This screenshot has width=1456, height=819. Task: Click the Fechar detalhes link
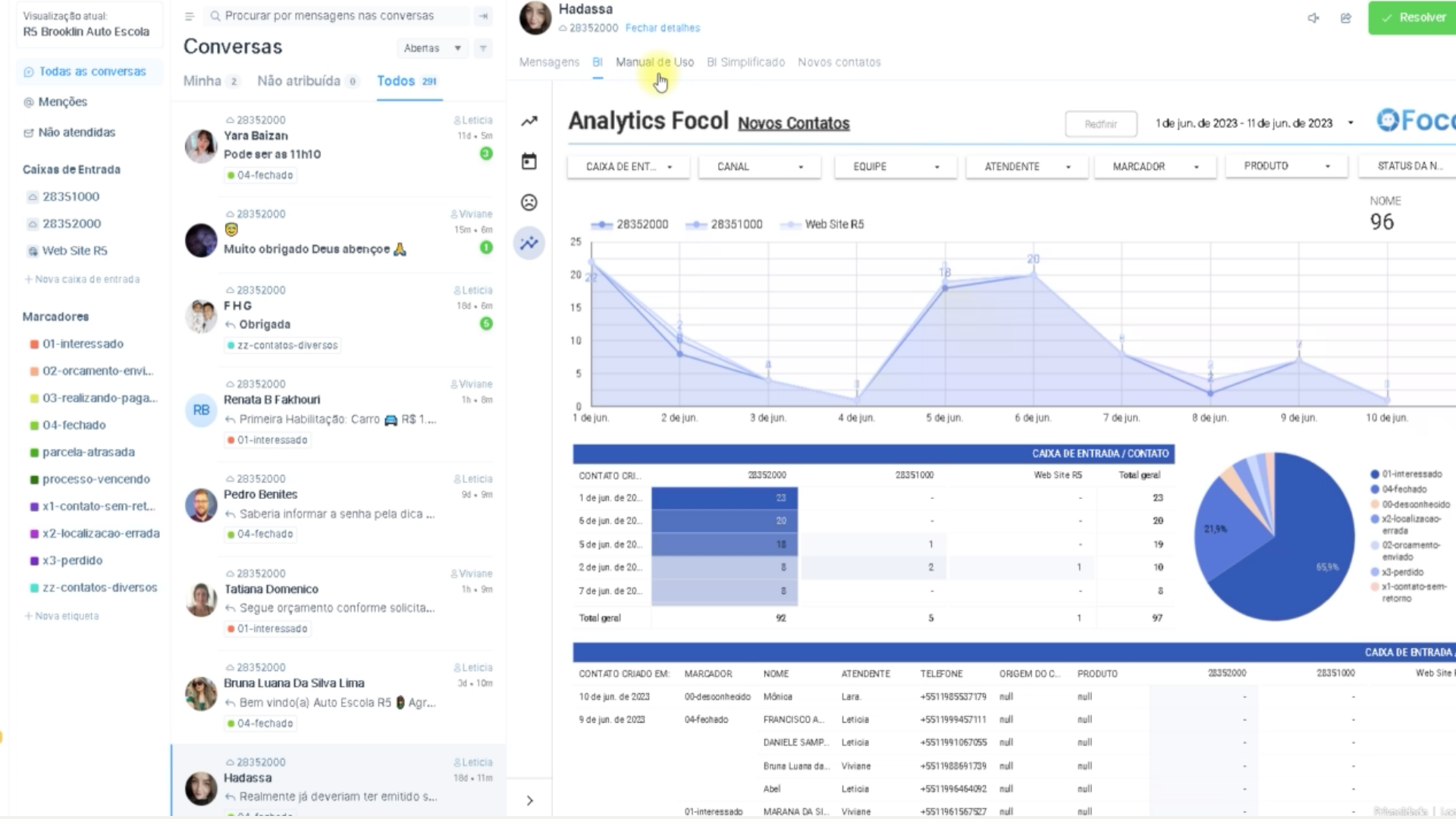(663, 27)
